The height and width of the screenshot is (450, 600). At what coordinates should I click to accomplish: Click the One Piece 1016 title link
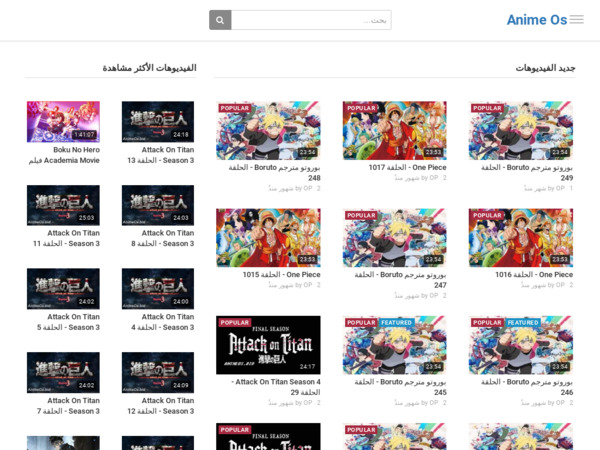(534, 274)
